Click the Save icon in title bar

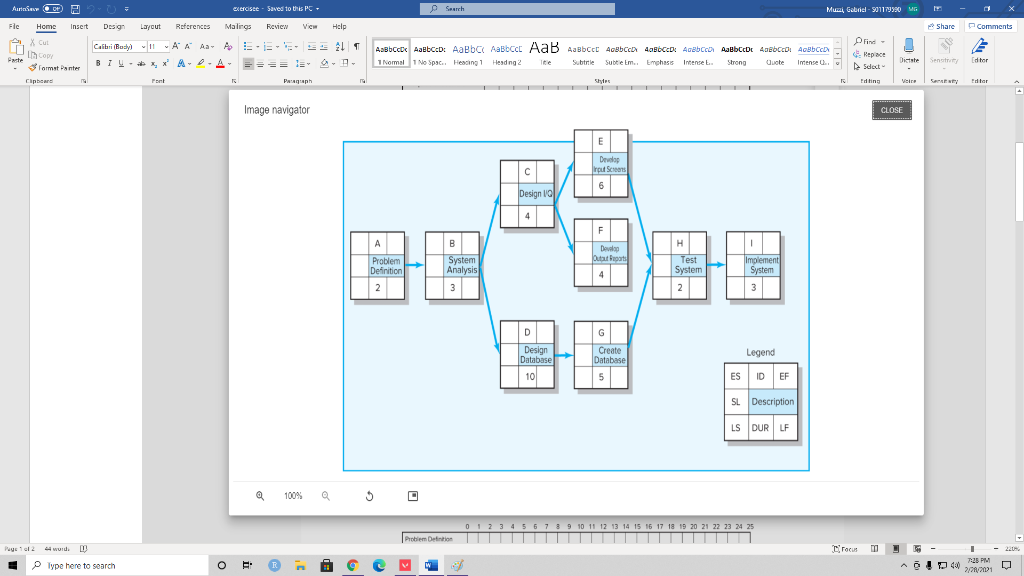75,9
